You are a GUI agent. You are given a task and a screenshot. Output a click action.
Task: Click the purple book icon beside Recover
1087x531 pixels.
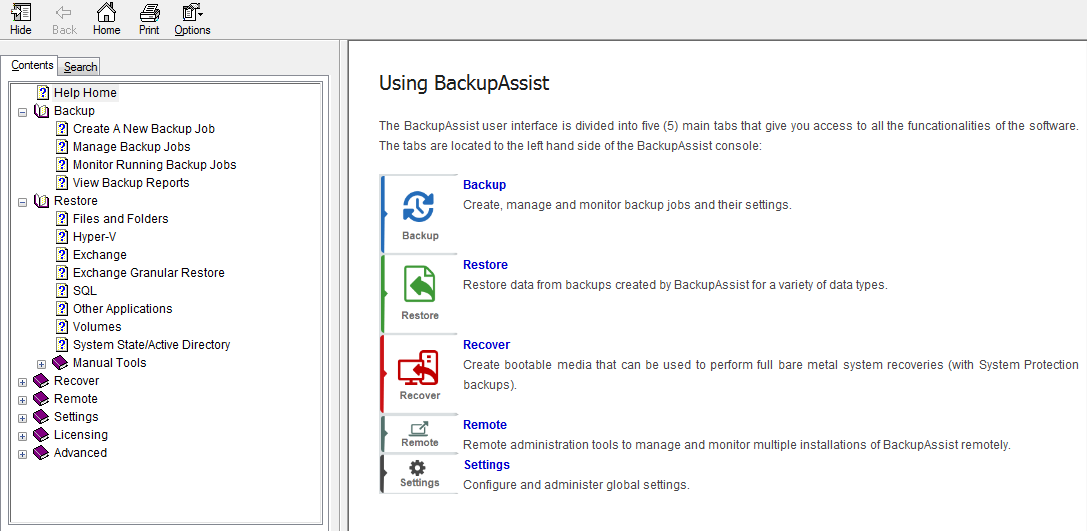tap(42, 381)
